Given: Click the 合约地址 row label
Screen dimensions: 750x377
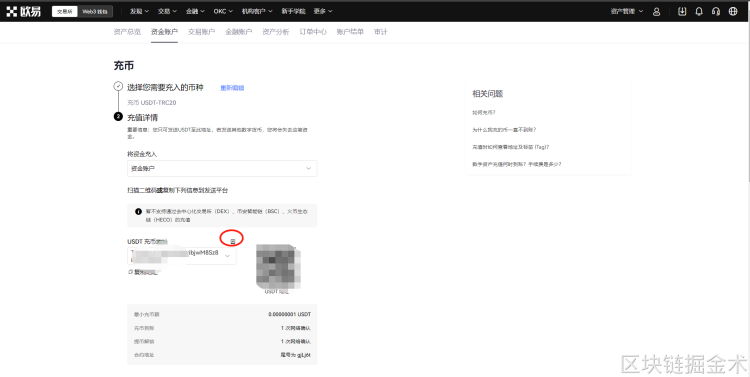Looking at the screenshot, I should (144, 355).
